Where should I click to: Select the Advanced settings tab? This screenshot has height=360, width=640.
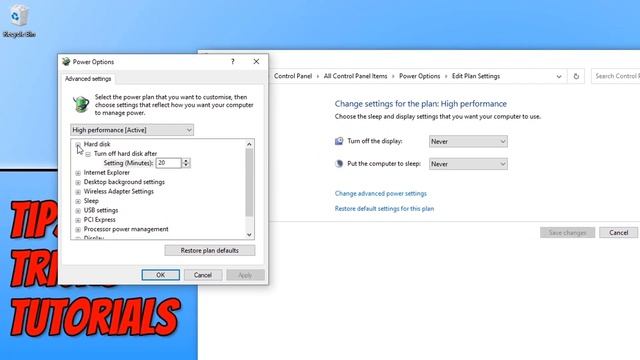(88, 79)
